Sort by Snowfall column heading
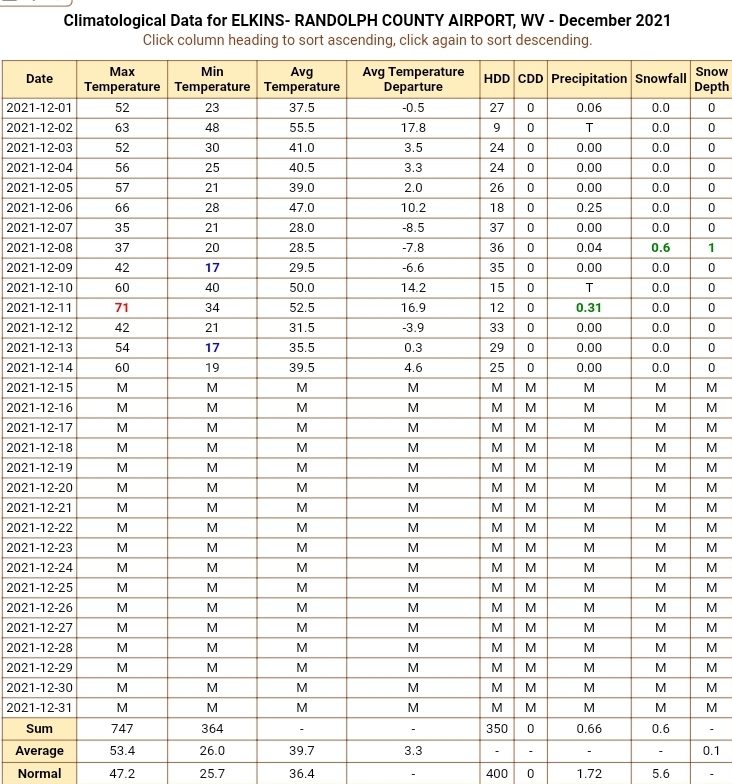 (660, 79)
